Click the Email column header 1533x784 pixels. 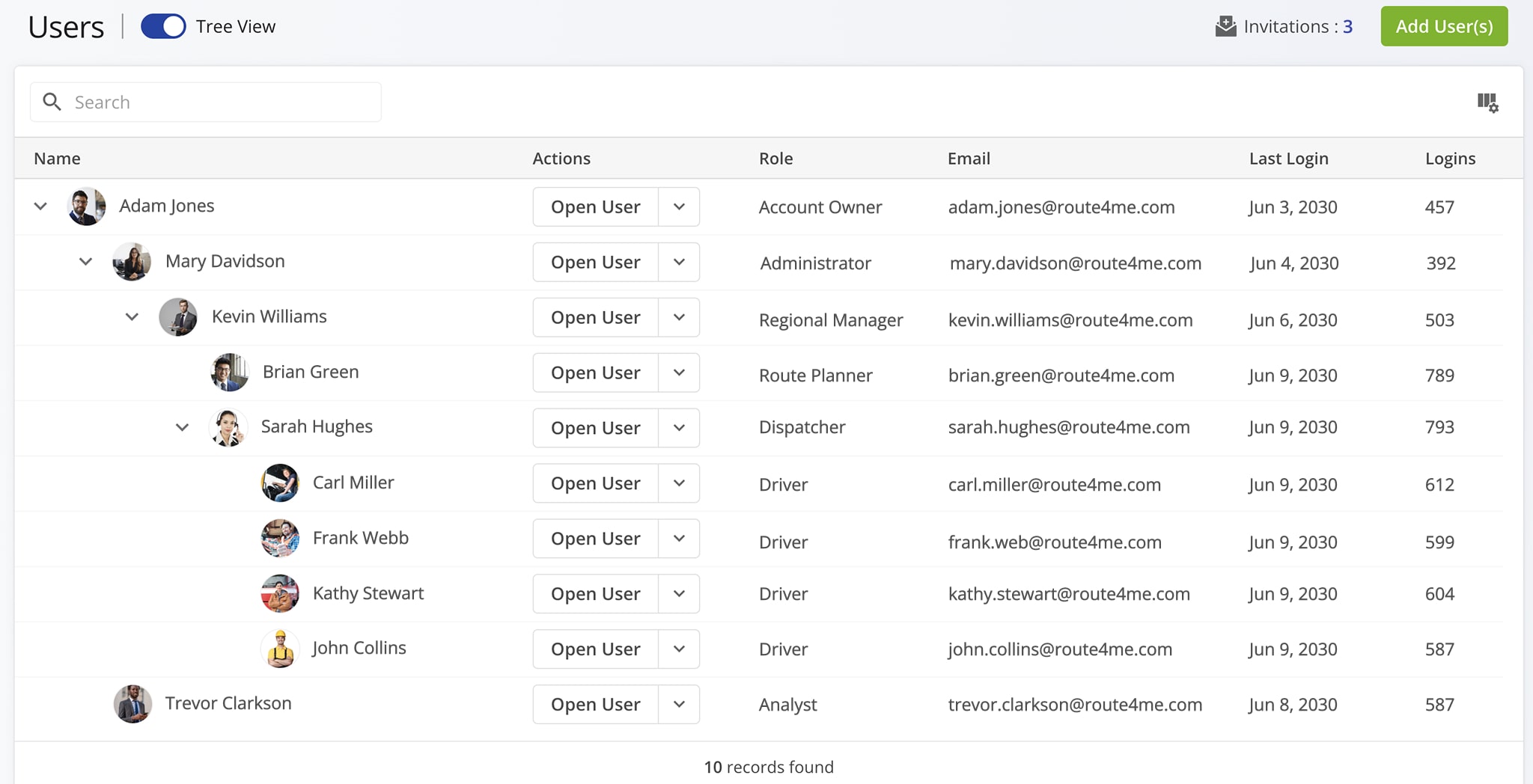969,159
